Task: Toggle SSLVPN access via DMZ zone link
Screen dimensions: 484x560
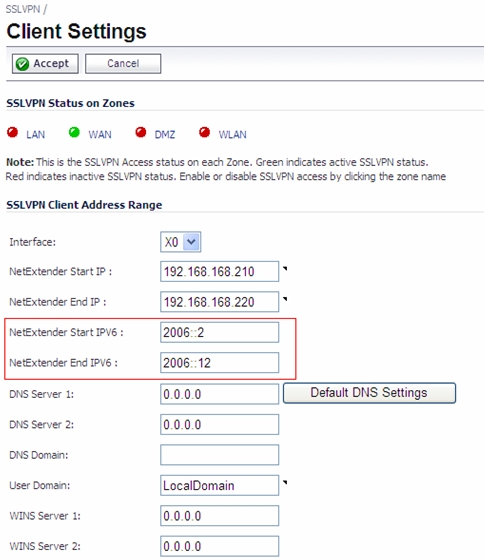Action: click(x=165, y=135)
